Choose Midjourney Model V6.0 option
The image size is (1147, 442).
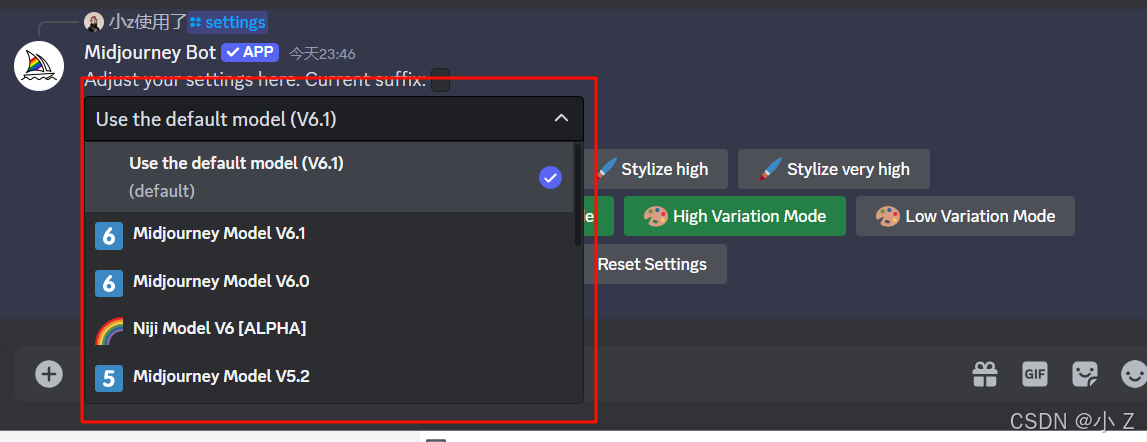pyautogui.click(x=328, y=282)
